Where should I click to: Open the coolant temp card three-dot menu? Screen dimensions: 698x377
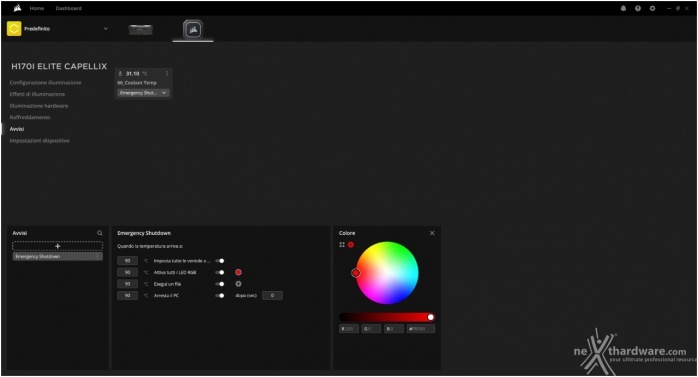(167, 73)
